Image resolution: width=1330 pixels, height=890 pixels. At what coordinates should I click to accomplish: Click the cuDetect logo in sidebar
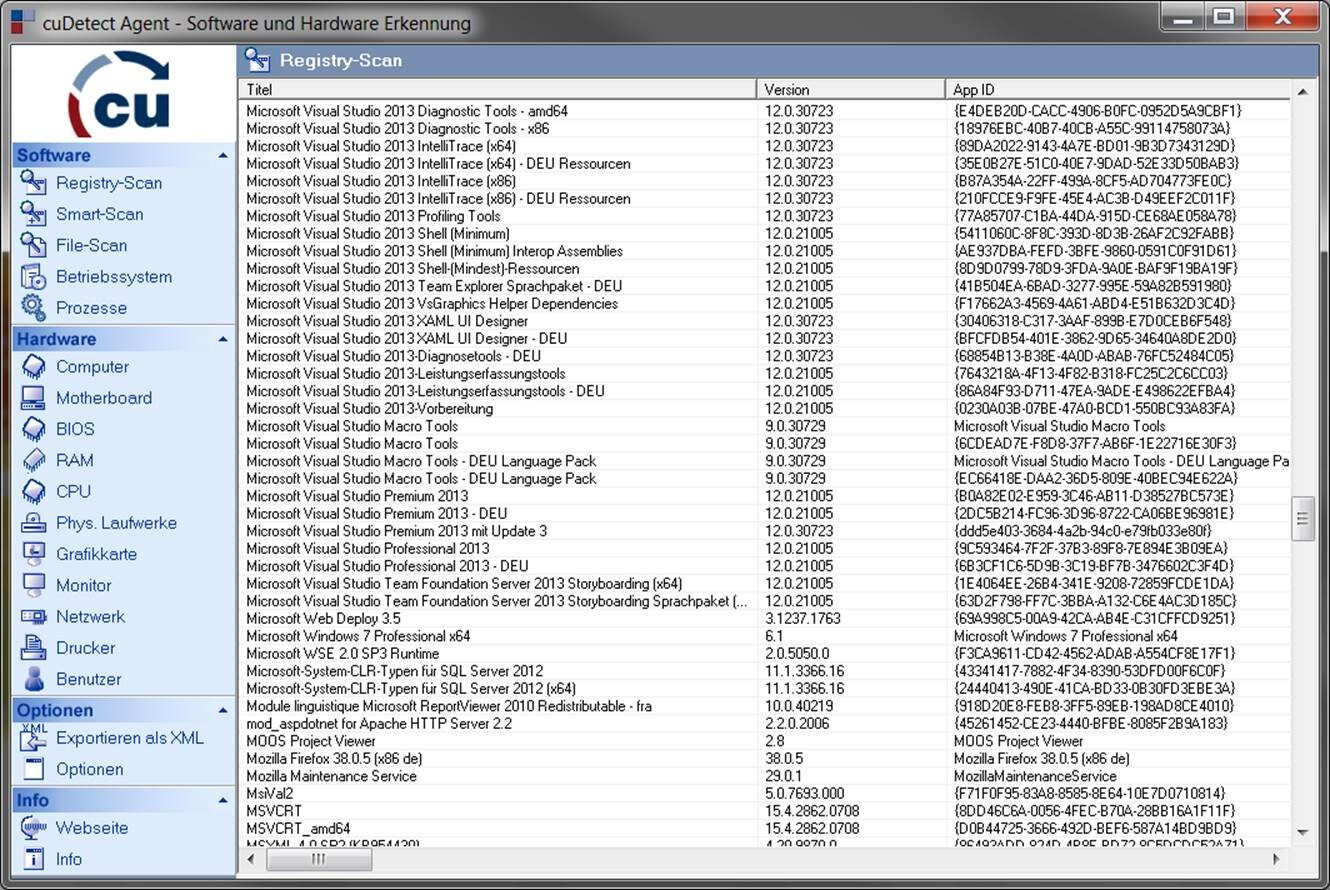click(120, 93)
